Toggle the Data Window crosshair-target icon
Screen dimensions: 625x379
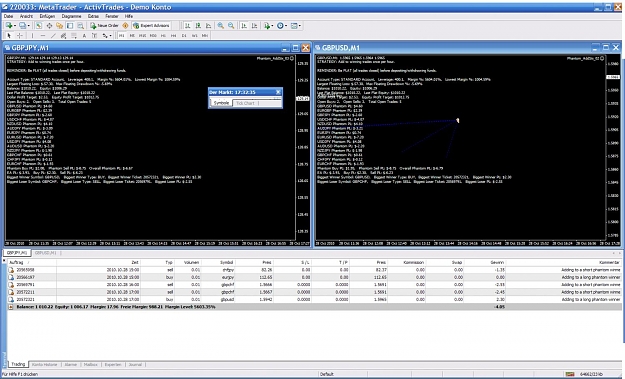pos(49,26)
